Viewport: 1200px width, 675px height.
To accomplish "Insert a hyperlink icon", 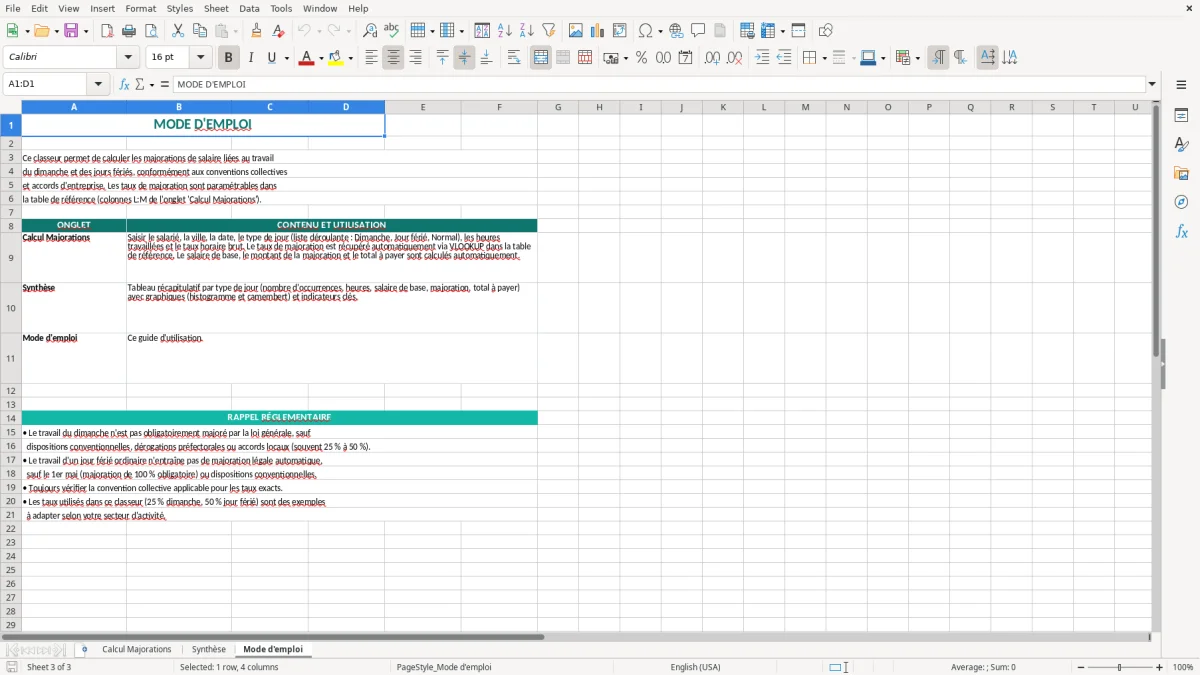I will [676, 31].
